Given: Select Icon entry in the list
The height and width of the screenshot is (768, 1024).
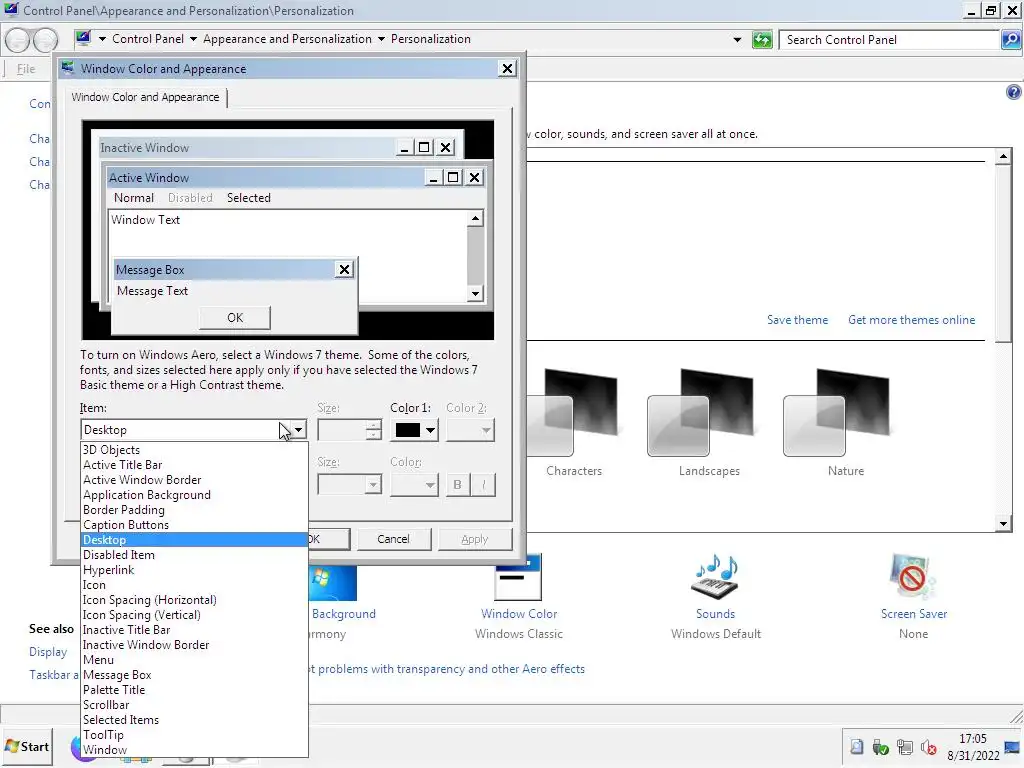Looking at the screenshot, I should click(194, 585).
